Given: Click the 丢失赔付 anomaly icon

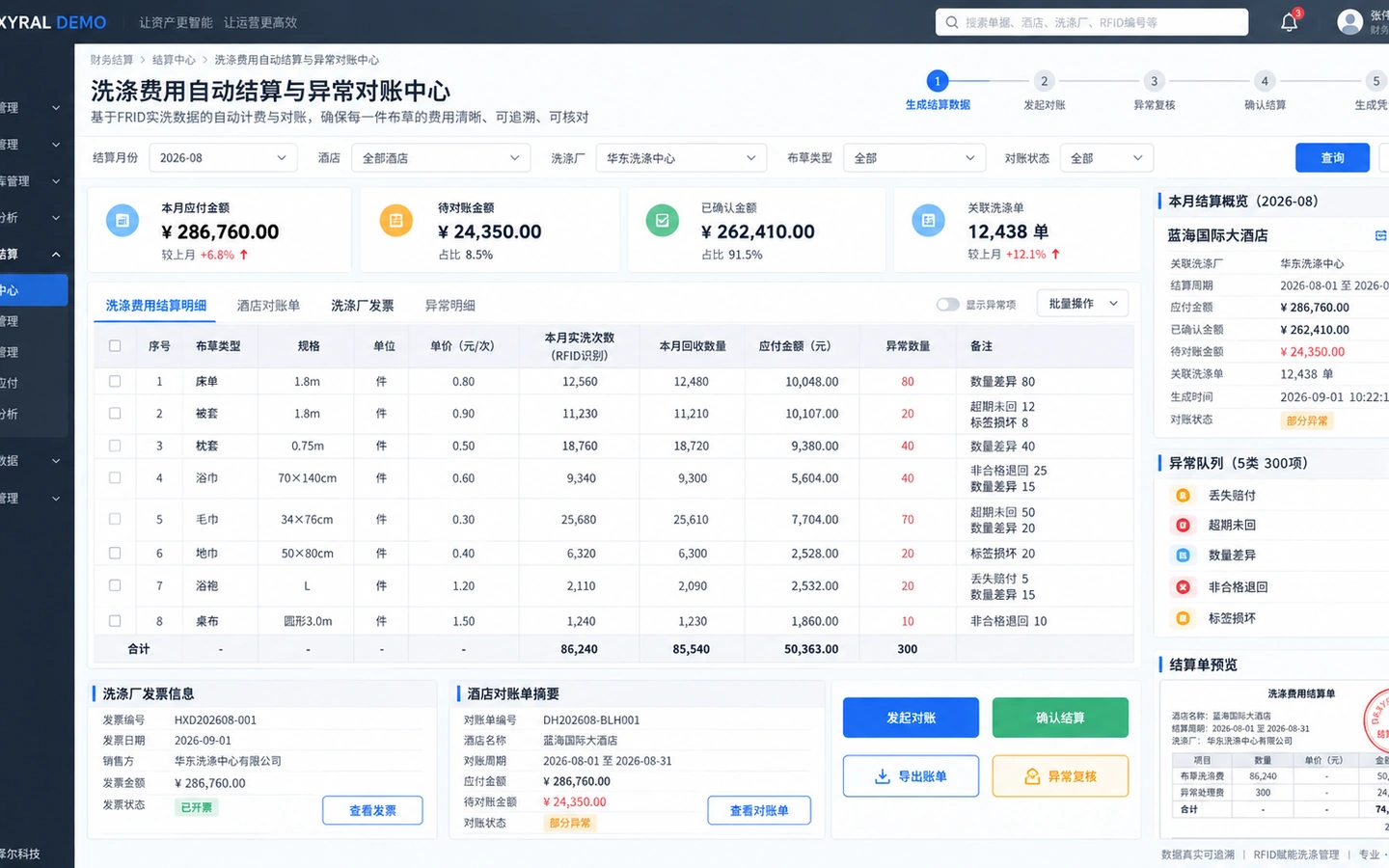Looking at the screenshot, I should [1183, 495].
